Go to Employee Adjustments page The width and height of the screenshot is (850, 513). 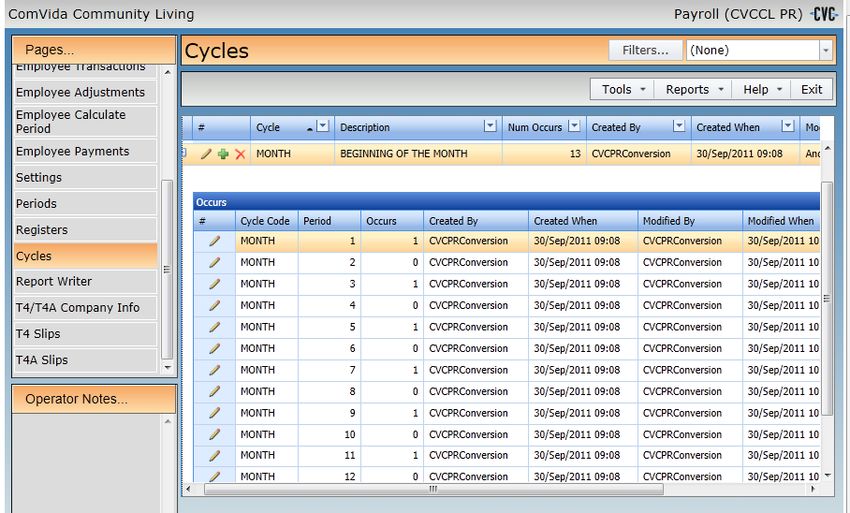(x=85, y=92)
